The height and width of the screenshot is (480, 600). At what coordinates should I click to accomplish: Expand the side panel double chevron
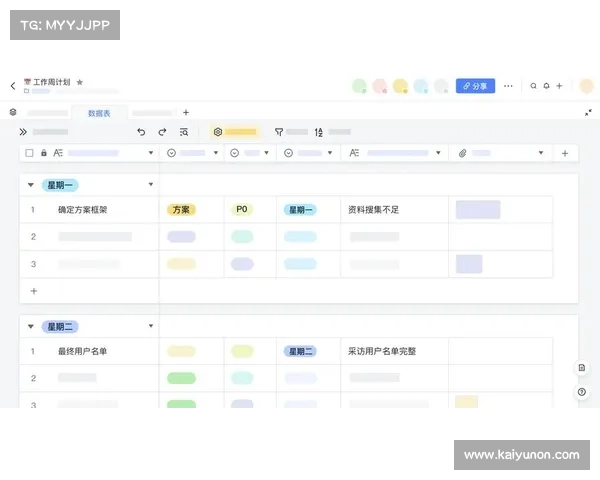pyautogui.click(x=23, y=132)
